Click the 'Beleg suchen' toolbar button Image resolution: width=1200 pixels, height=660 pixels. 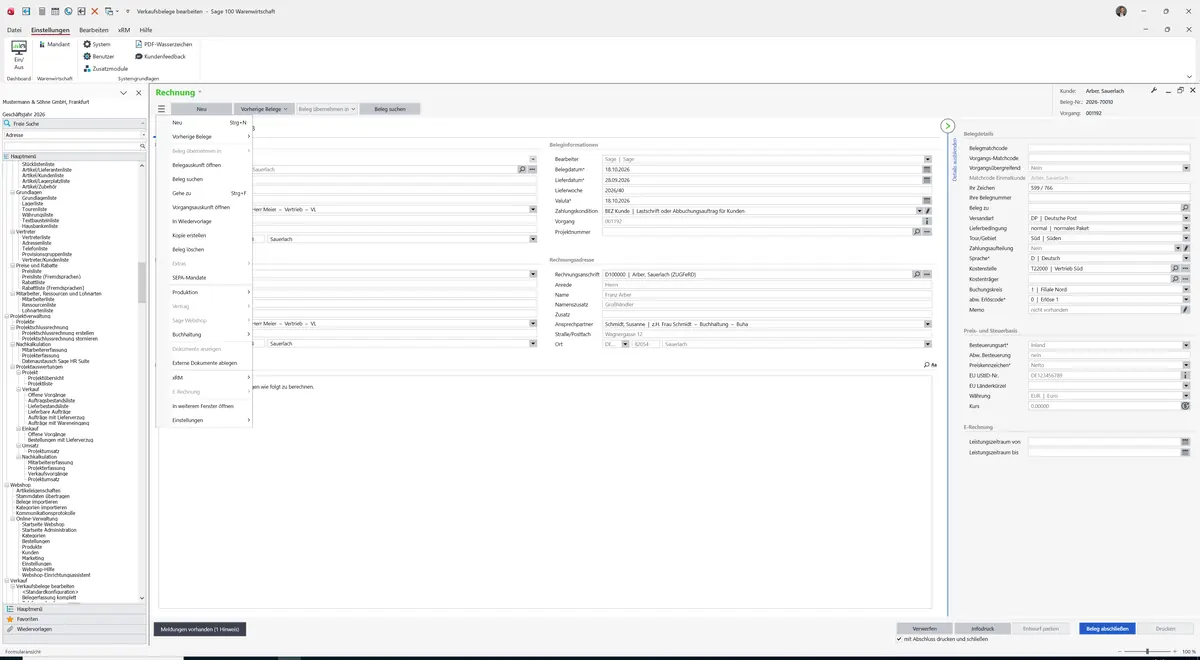click(390, 108)
